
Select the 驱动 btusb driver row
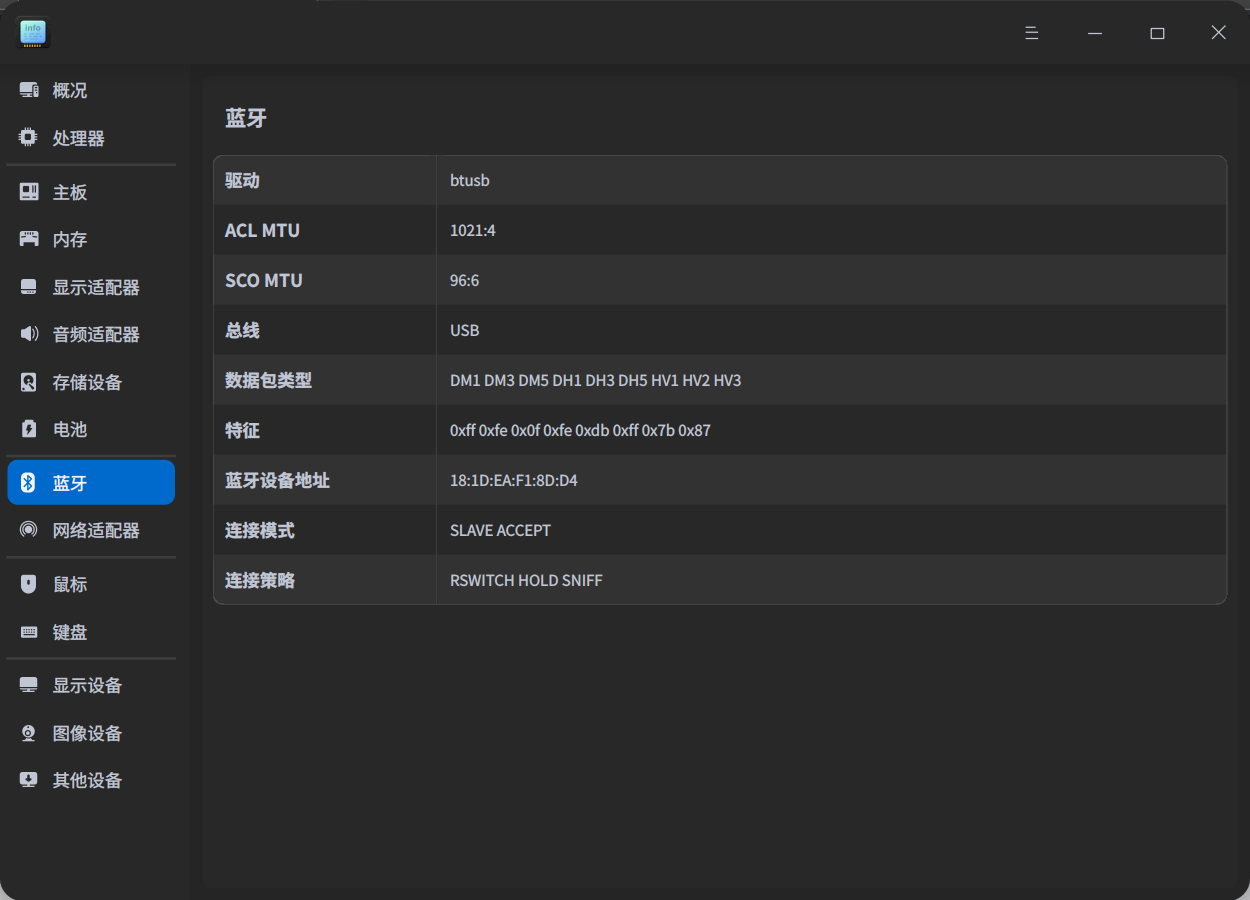[x=720, y=180]
